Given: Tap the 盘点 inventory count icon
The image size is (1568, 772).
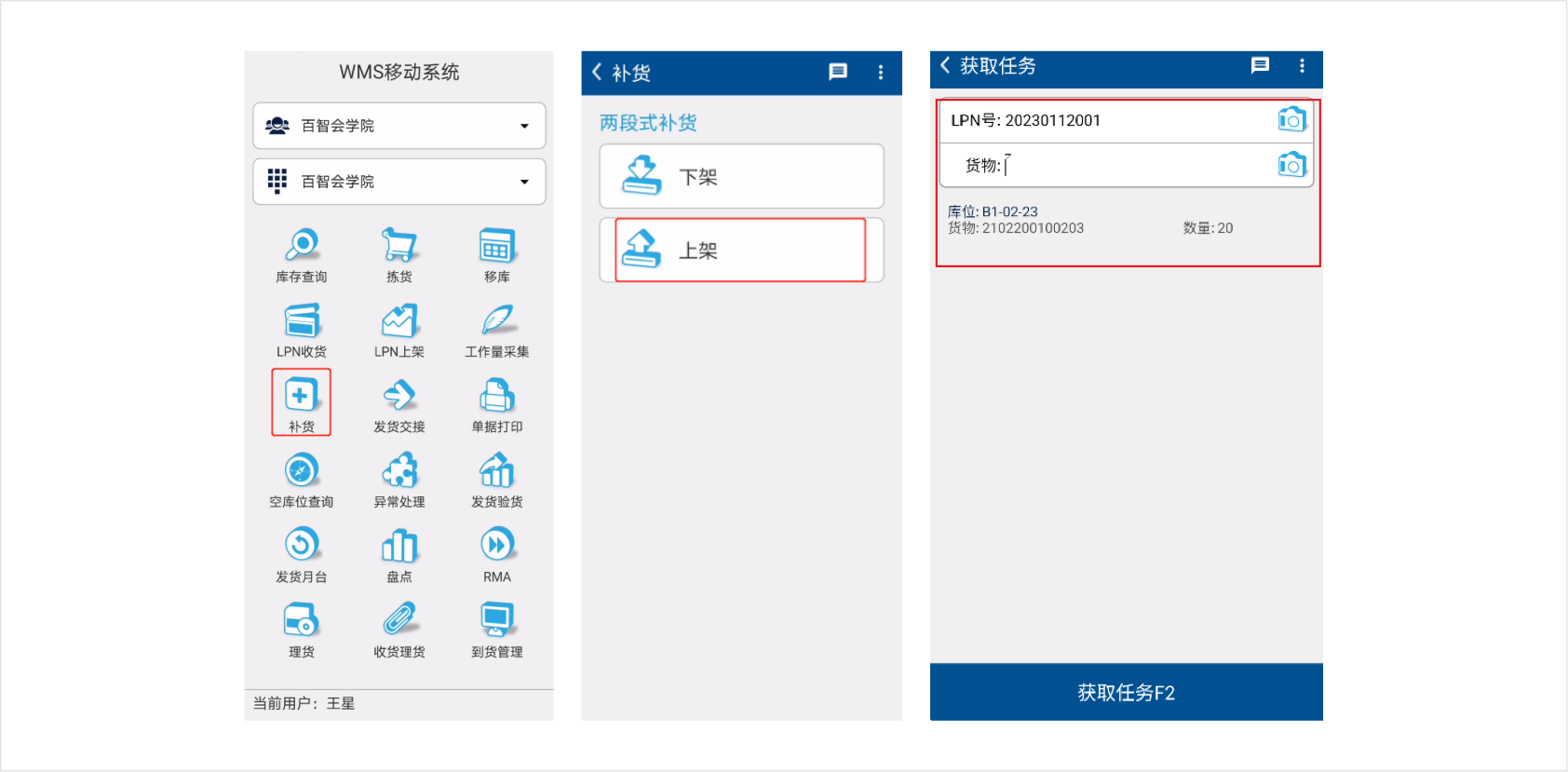Looking at the screenshot, I should [x=399, y=547].
